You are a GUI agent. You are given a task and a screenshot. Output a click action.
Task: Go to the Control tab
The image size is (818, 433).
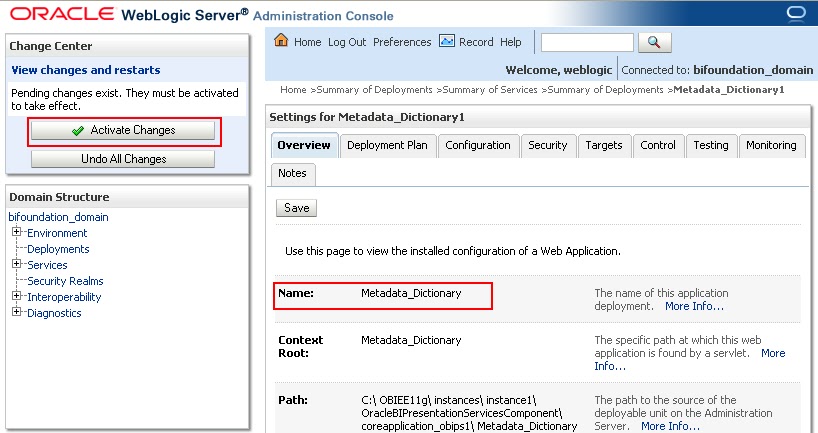(658, 146)
